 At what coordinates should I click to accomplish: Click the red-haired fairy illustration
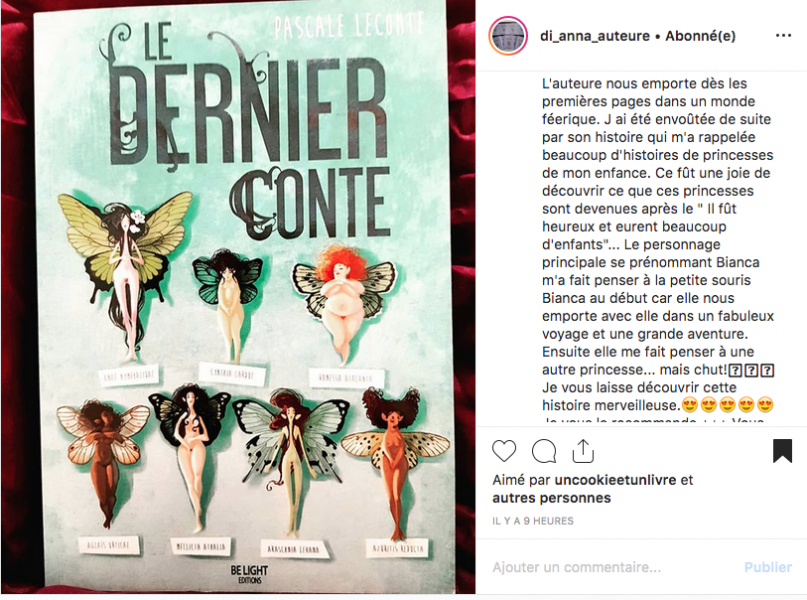pyautogui.click(x=342, y=303)
